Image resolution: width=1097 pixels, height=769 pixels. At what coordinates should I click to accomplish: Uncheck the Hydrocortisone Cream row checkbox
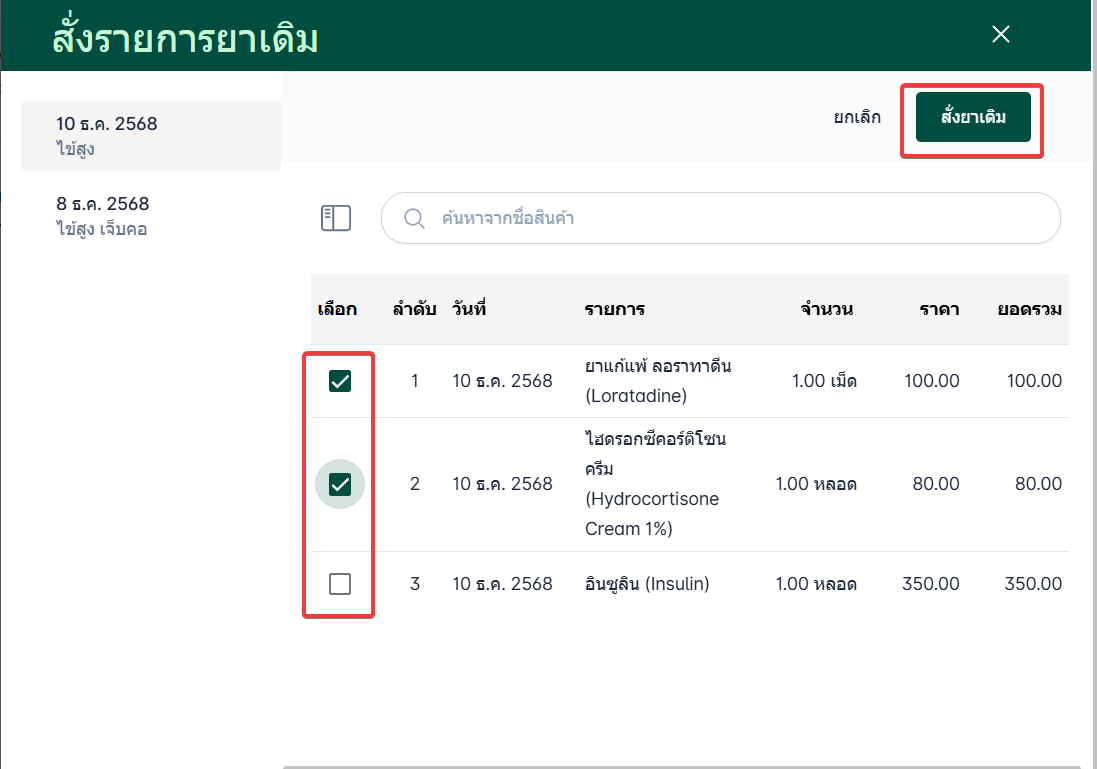(x=340, y=484)
